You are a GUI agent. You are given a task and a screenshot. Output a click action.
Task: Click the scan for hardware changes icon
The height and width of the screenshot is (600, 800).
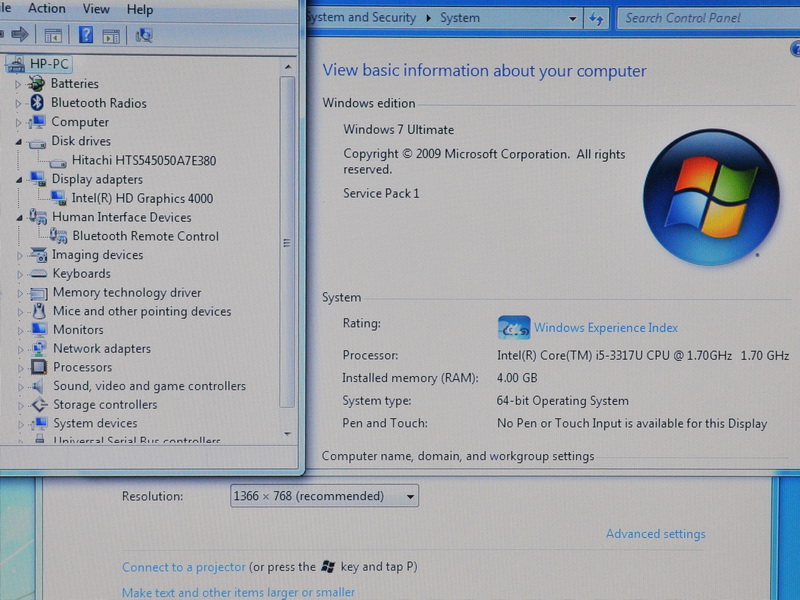[144, 35]
